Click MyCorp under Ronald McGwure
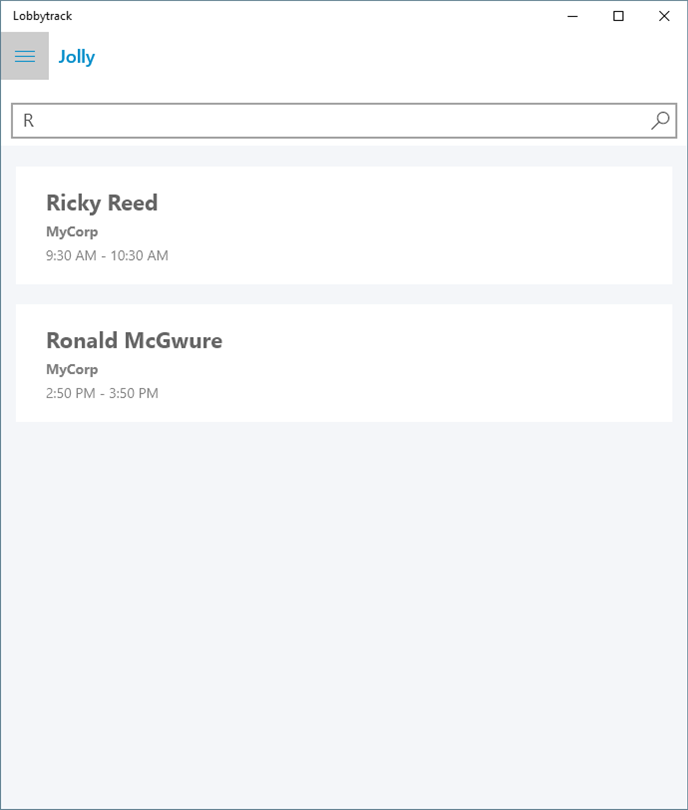This screenshot has height=810, width=688. pos(72,370)
